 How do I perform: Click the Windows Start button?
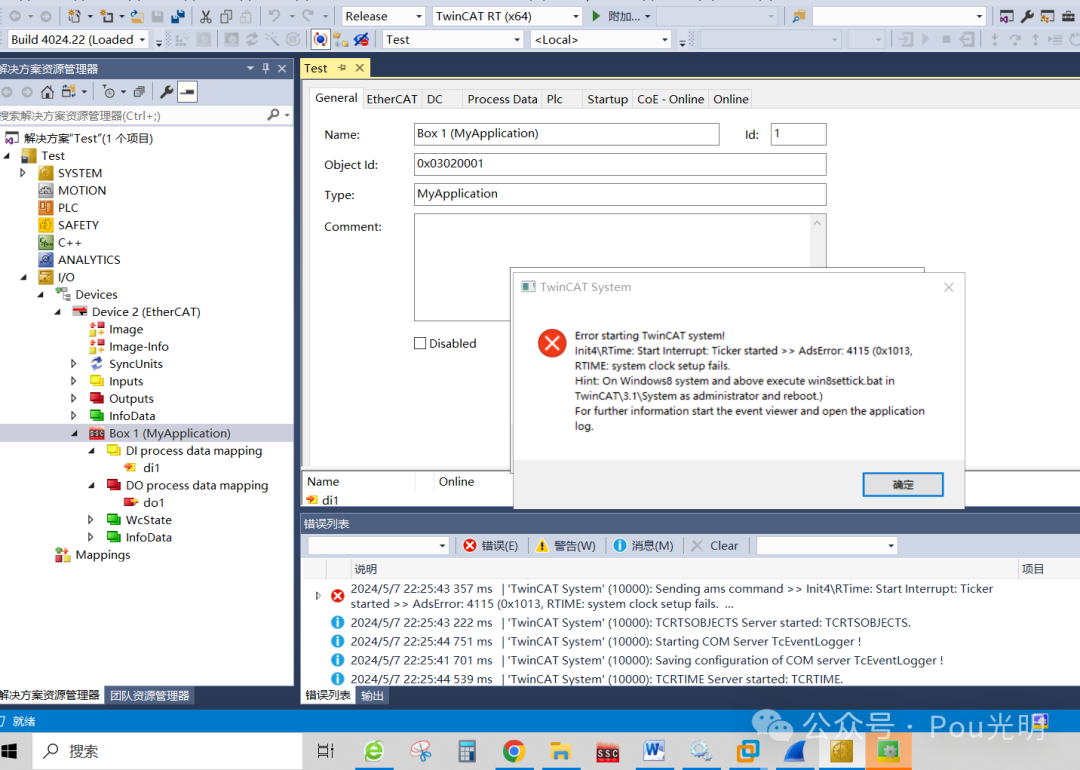tap(10, 751)
